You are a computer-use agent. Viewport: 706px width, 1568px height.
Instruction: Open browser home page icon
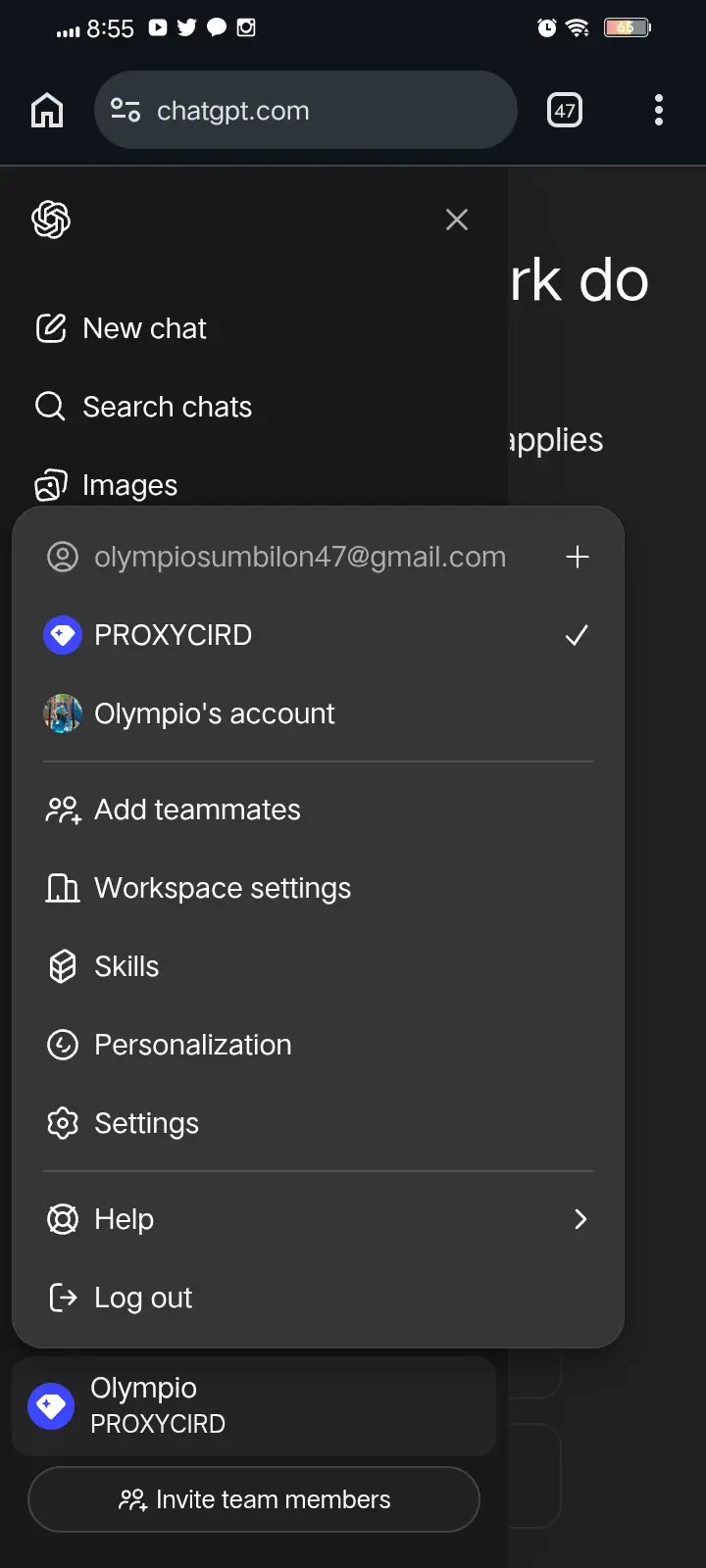[47, 111]
